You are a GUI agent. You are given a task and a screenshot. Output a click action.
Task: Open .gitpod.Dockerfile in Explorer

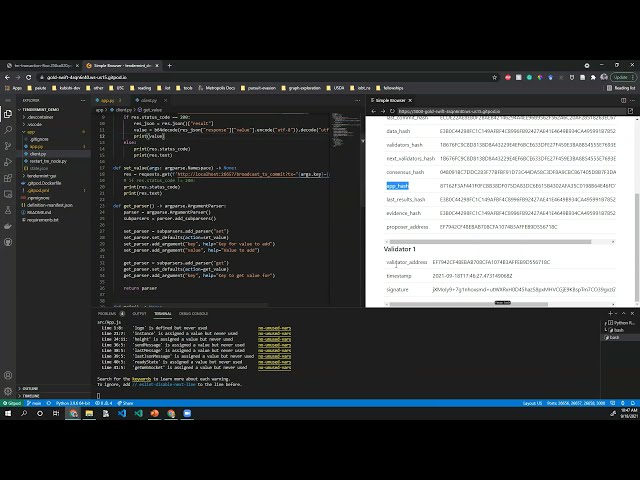coord(44,183)
